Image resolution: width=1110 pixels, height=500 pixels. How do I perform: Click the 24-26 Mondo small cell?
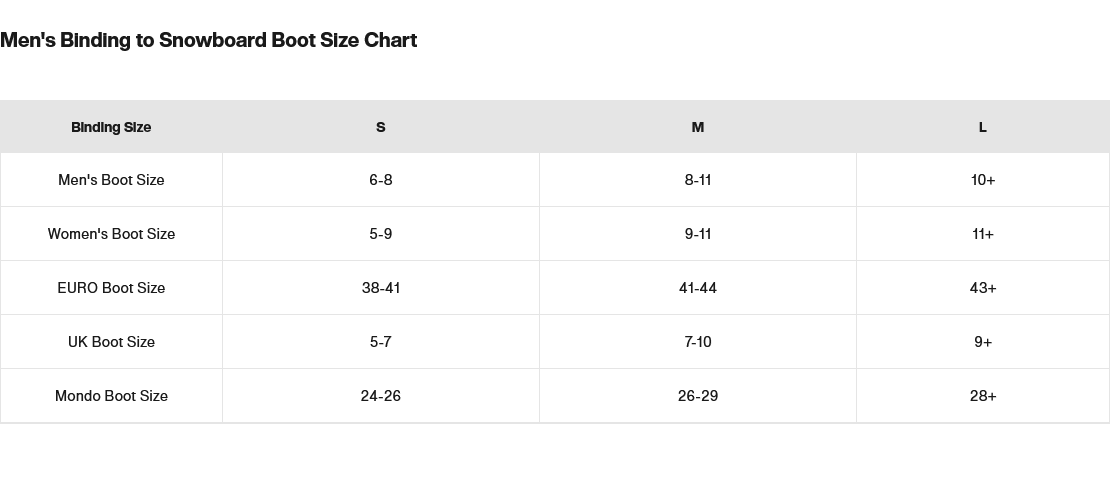381,396
